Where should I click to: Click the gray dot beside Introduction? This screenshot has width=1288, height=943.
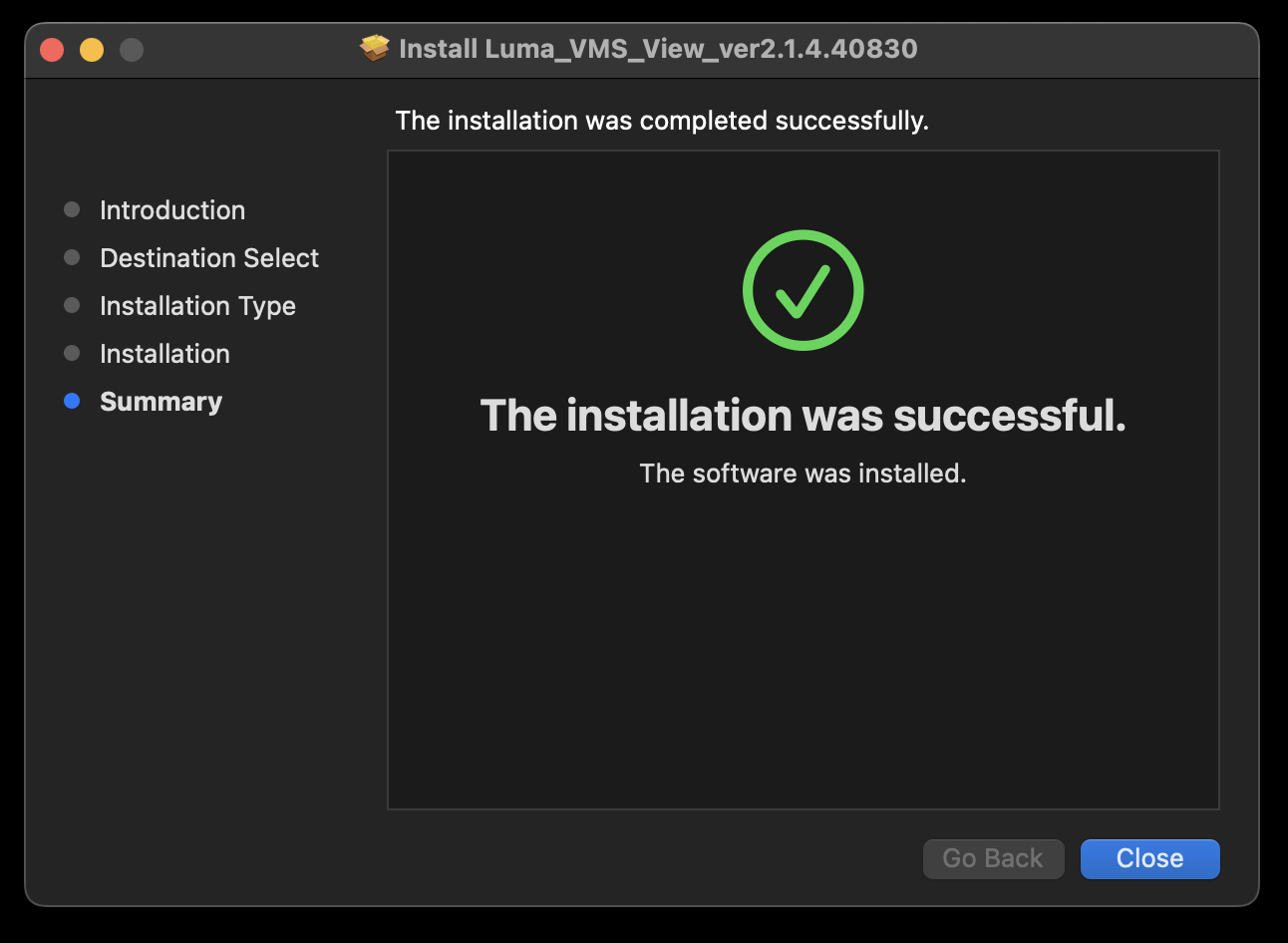(x=71, y=209)
